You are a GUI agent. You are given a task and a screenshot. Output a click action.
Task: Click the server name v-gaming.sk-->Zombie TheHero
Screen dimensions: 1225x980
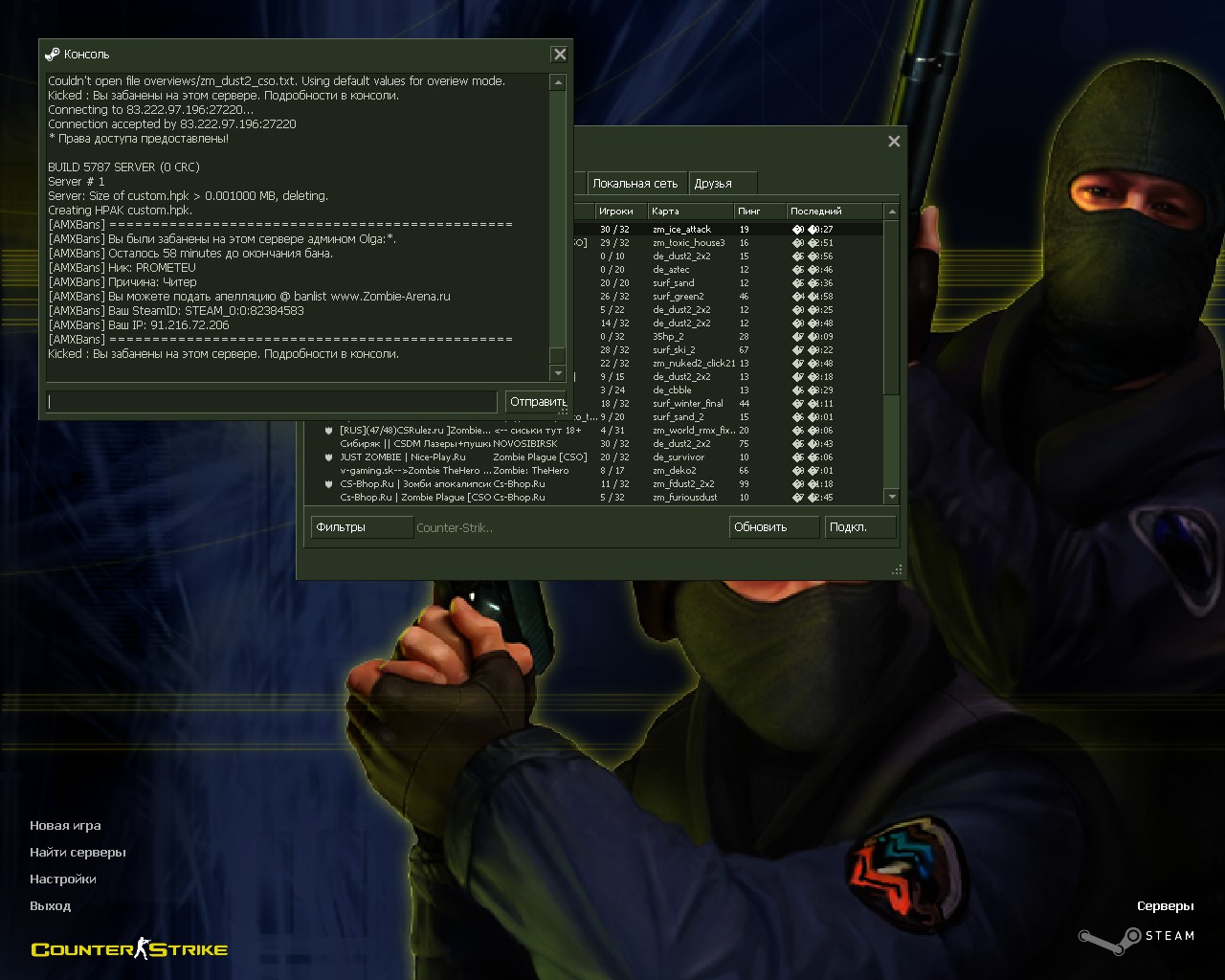click(415, 471)
